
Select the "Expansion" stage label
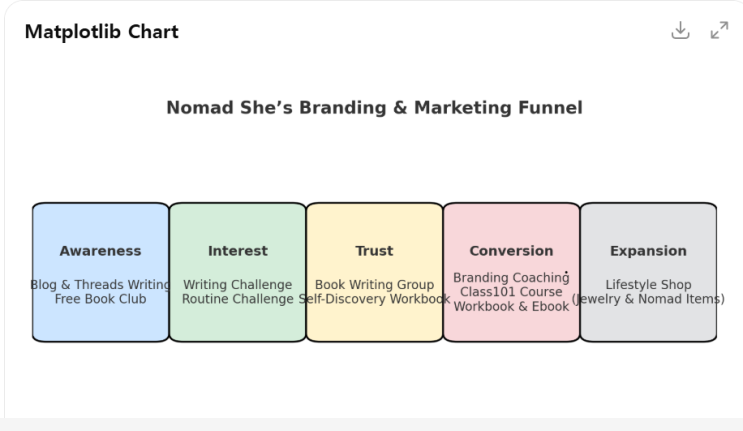point(648,251)
